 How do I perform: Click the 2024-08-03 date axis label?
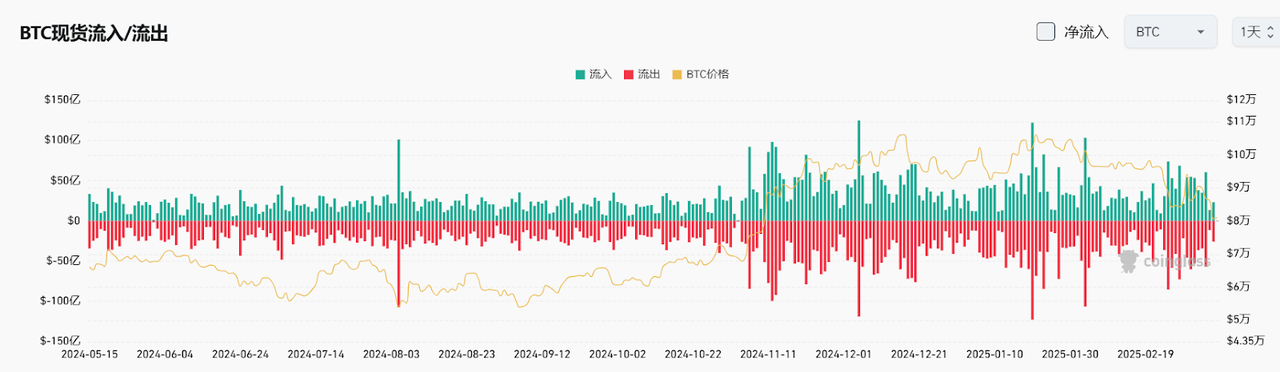(391, 354)
